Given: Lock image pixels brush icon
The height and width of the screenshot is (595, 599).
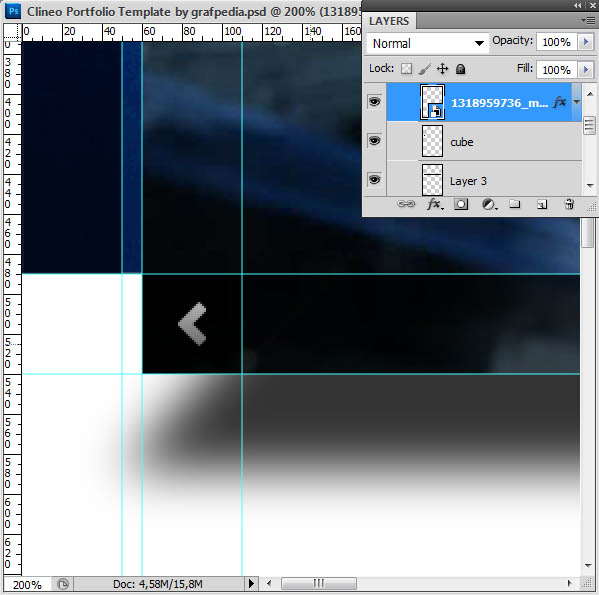Looking at the screenshot, I should click(424, 69).
